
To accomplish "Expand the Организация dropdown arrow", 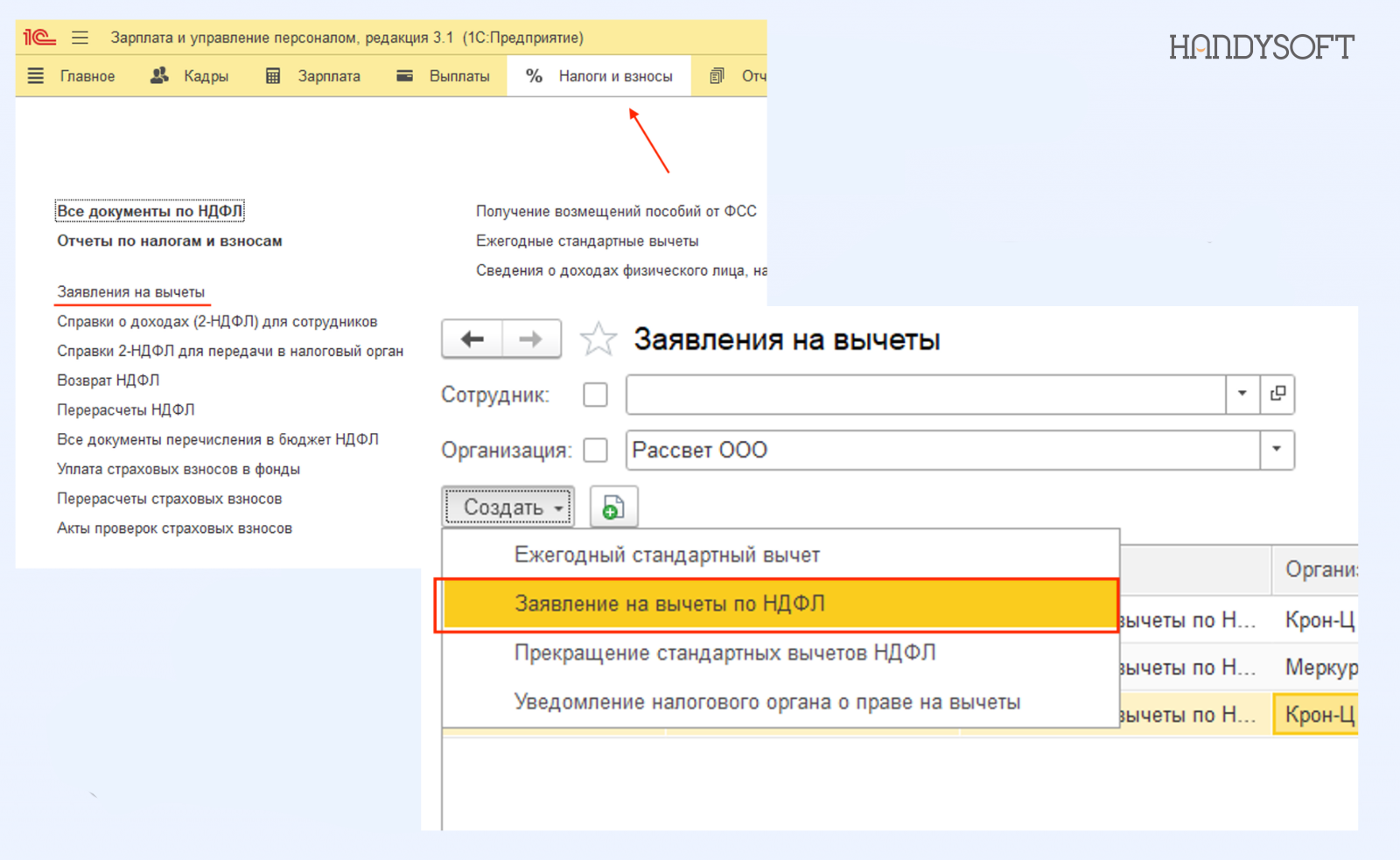I will pyautogui.click(x=1277, y=450).
